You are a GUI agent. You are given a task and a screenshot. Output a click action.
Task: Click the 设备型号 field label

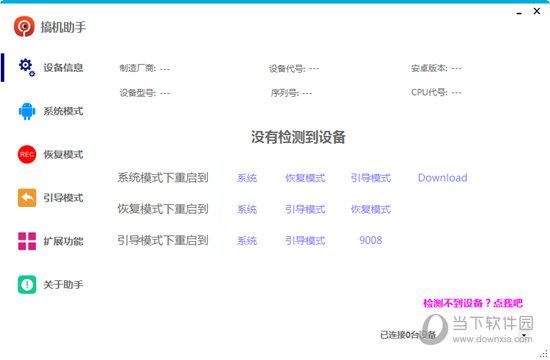pyautogui.click(x=138, y=93)
